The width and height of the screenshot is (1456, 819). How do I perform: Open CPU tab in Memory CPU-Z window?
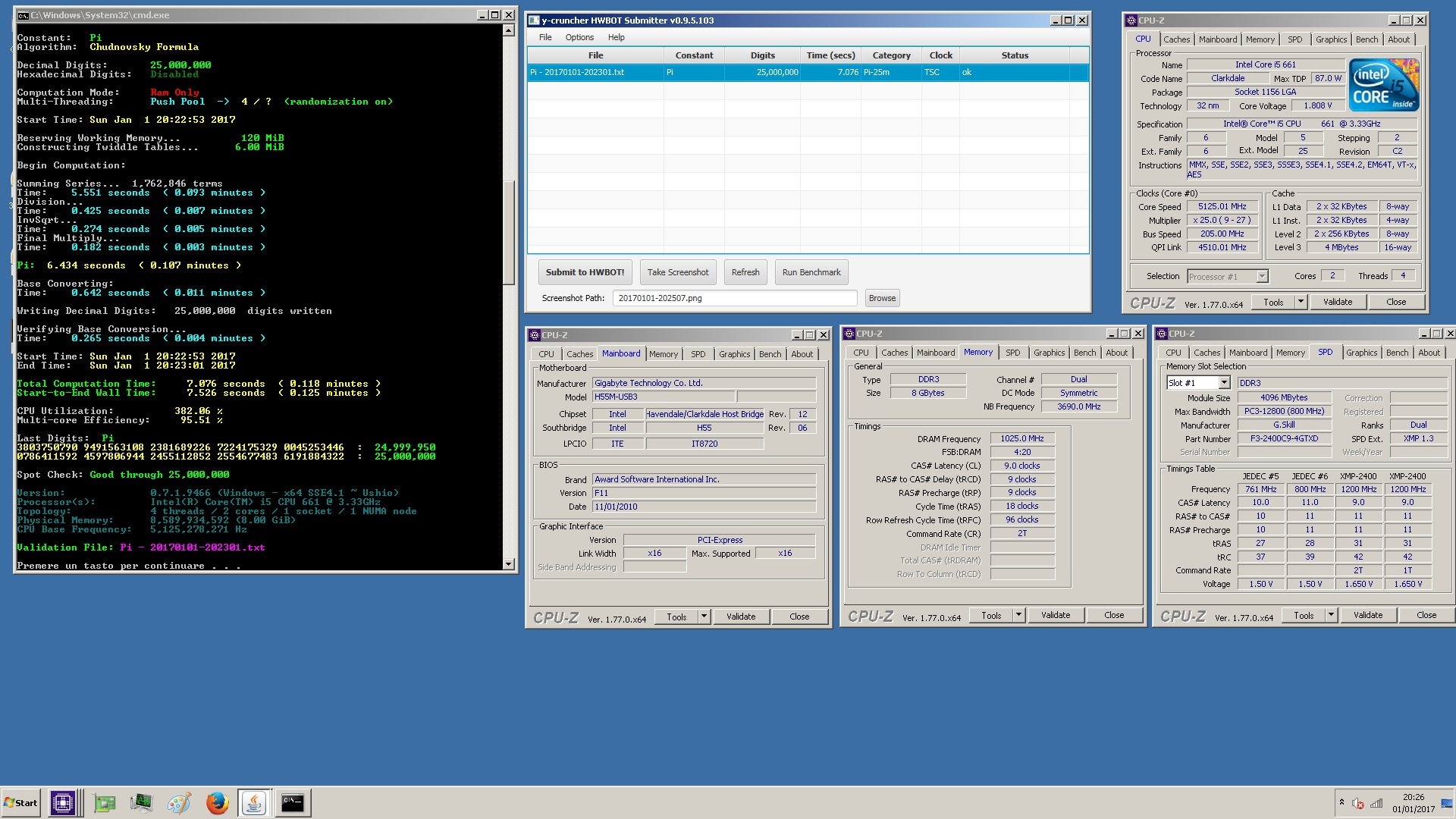point(861,353)
